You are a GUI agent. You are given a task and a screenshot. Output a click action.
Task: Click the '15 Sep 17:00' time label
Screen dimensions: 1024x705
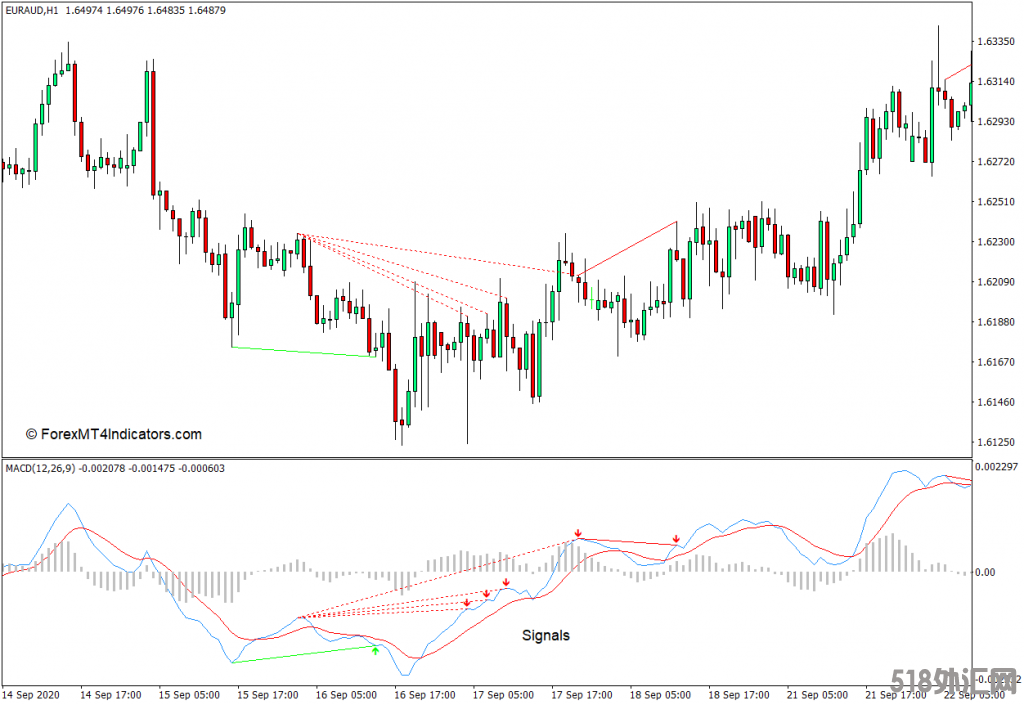(x=268, y=695)
